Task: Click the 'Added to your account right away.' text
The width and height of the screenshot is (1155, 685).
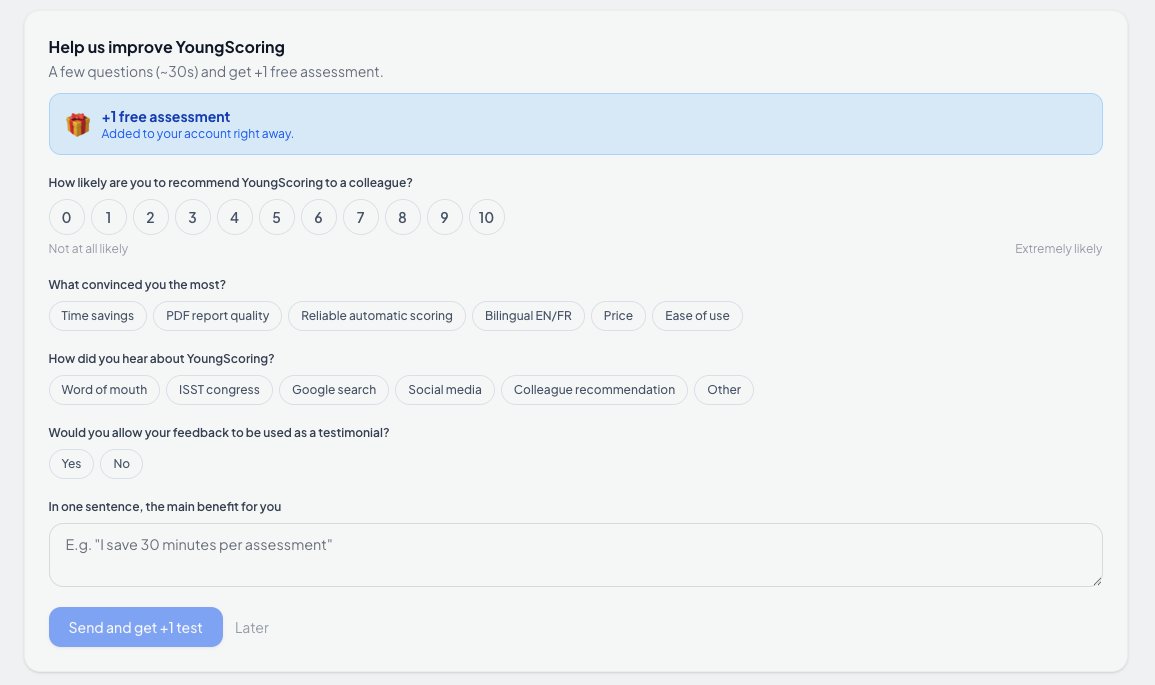Action: click(197, 133)
